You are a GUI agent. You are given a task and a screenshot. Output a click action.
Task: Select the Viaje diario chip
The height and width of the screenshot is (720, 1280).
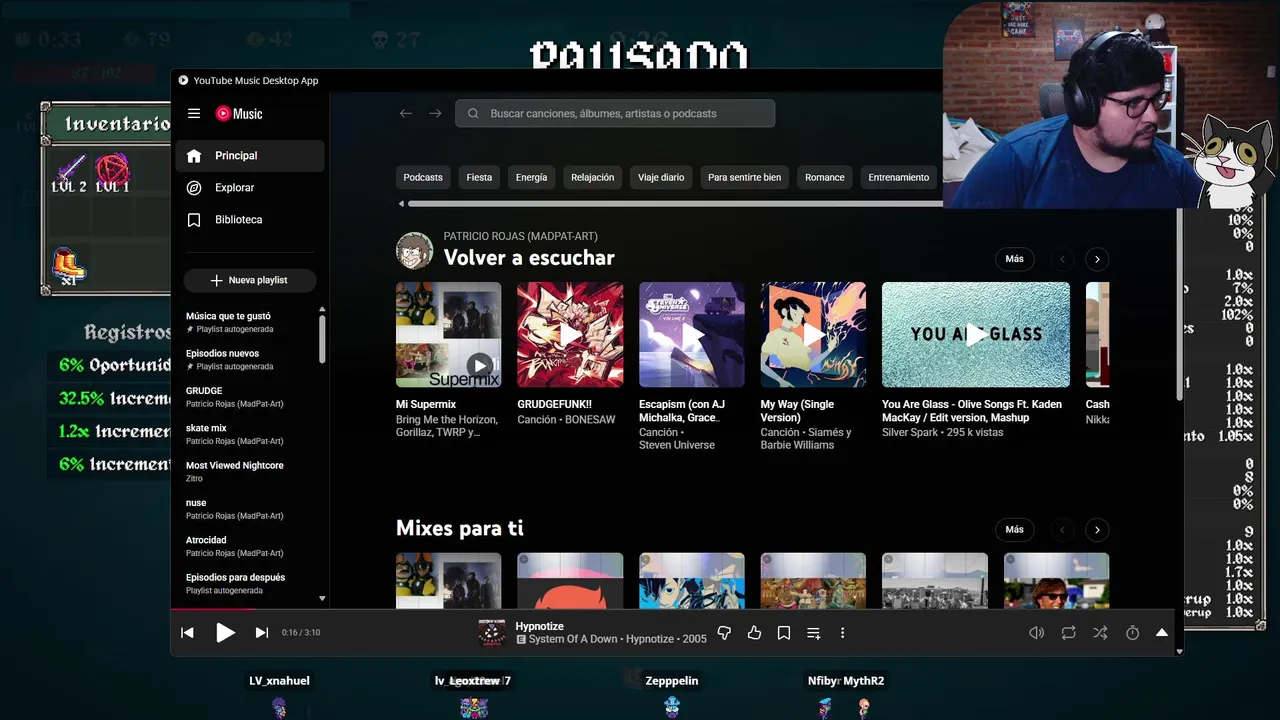(x=661, y=177)
